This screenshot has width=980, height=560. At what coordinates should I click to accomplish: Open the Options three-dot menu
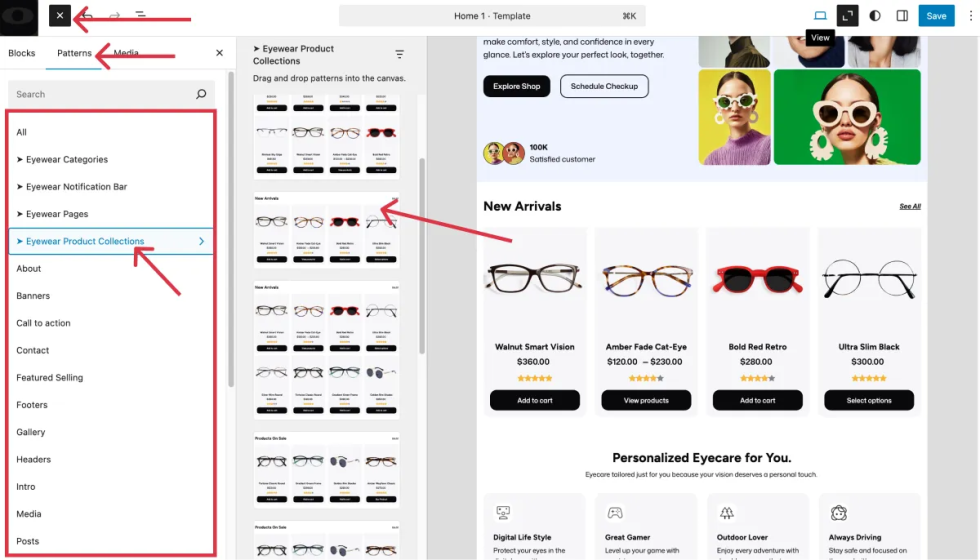[970, 16]
